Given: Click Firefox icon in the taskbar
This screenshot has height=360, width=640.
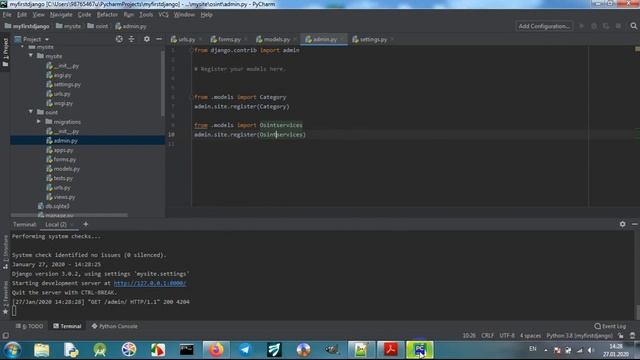Looking at the screenshot, I should [x=216, y=350].
